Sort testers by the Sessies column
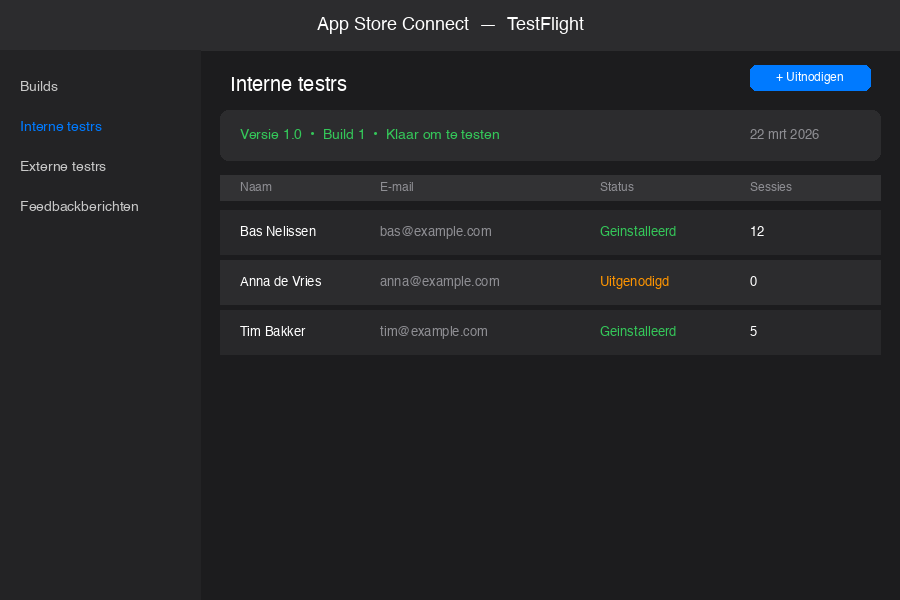This screenshot has width=900, height=600. click(771, 187)
